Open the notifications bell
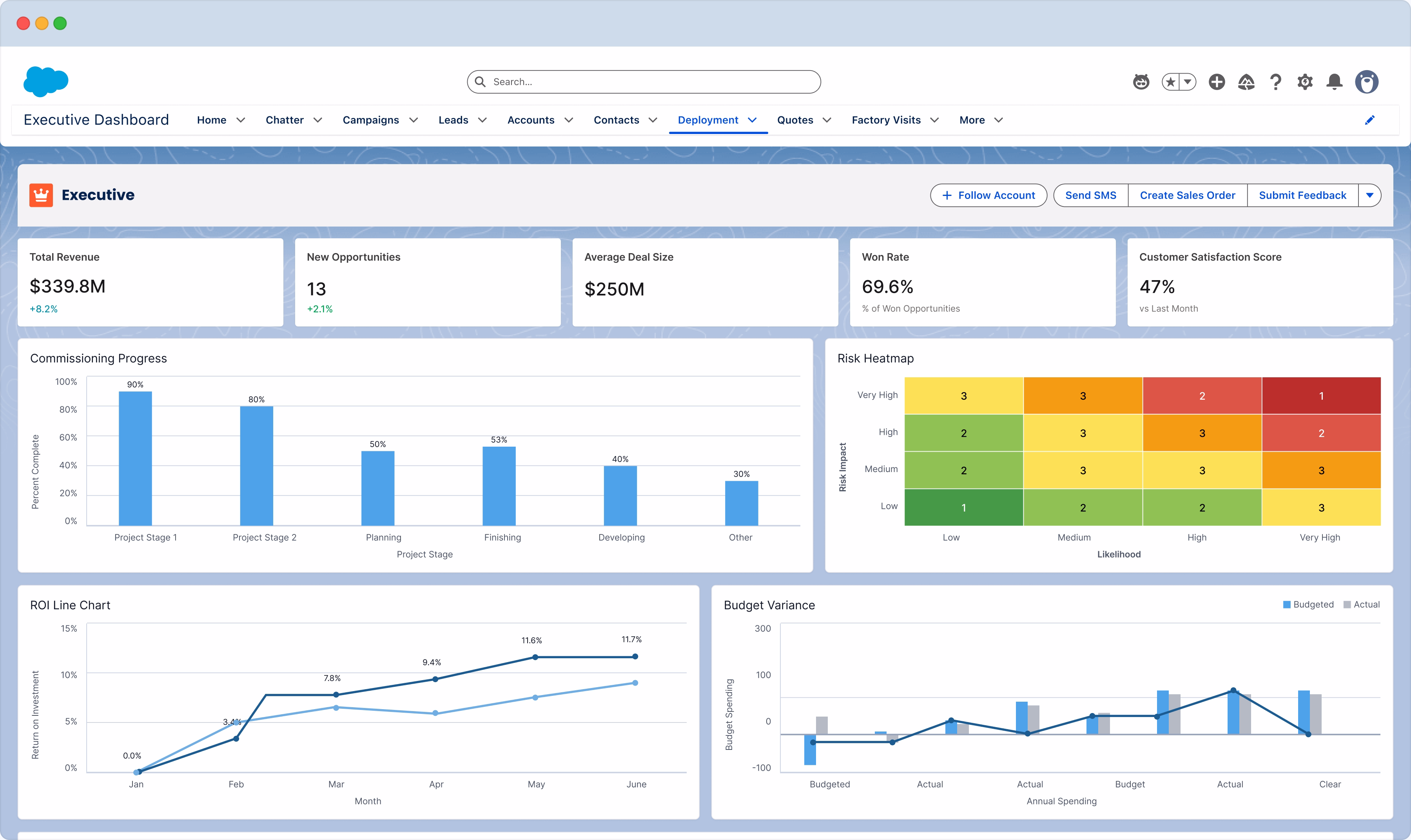1411x840 pixels. [1335, 82]
